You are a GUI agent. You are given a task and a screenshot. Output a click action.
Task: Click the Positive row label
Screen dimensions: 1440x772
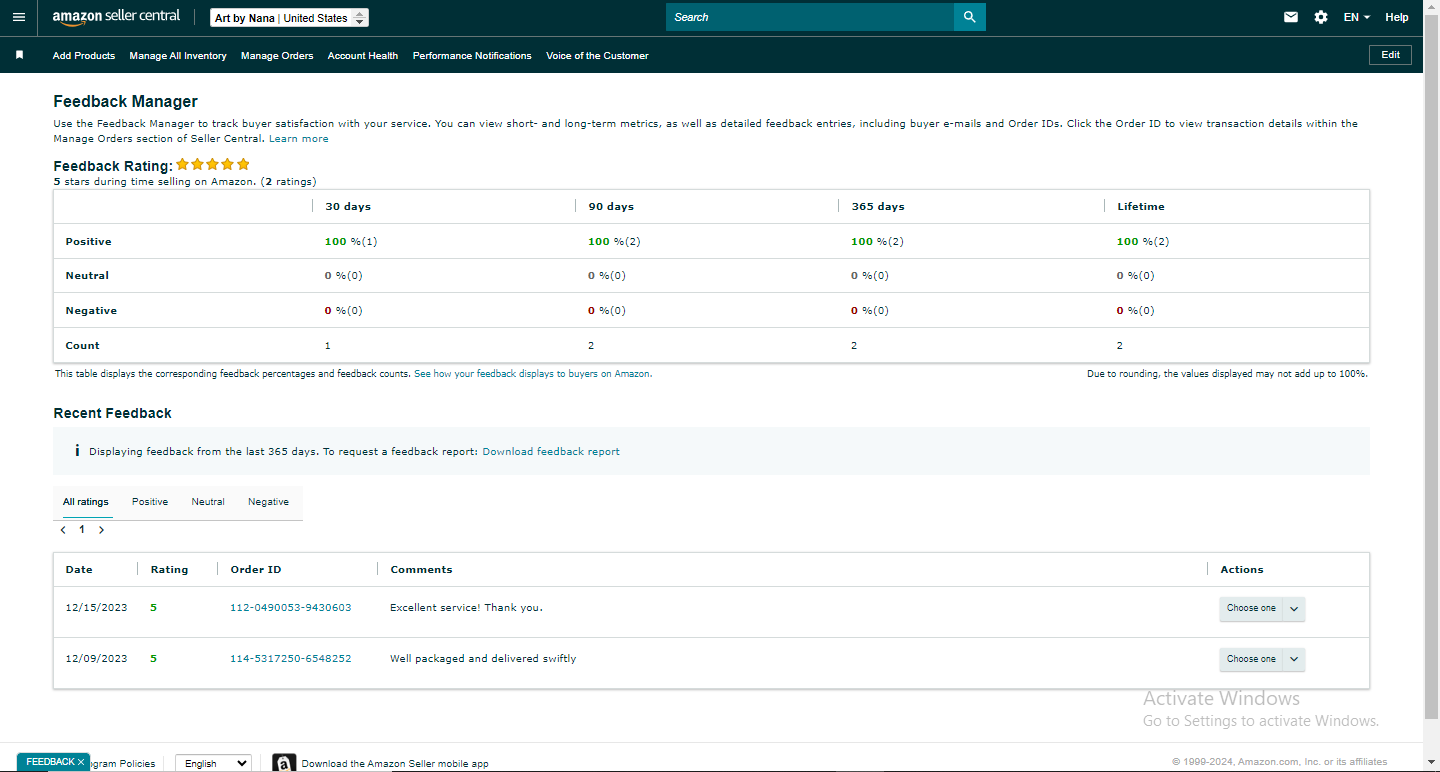pos(88,242)
